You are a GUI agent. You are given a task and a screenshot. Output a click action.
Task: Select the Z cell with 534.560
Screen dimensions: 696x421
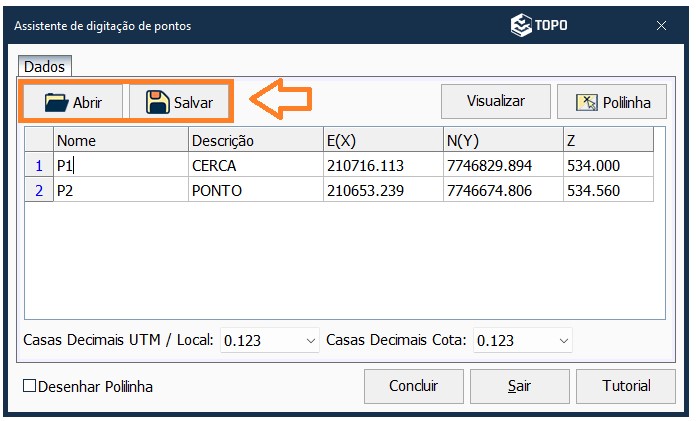click(x=608, y=190)
